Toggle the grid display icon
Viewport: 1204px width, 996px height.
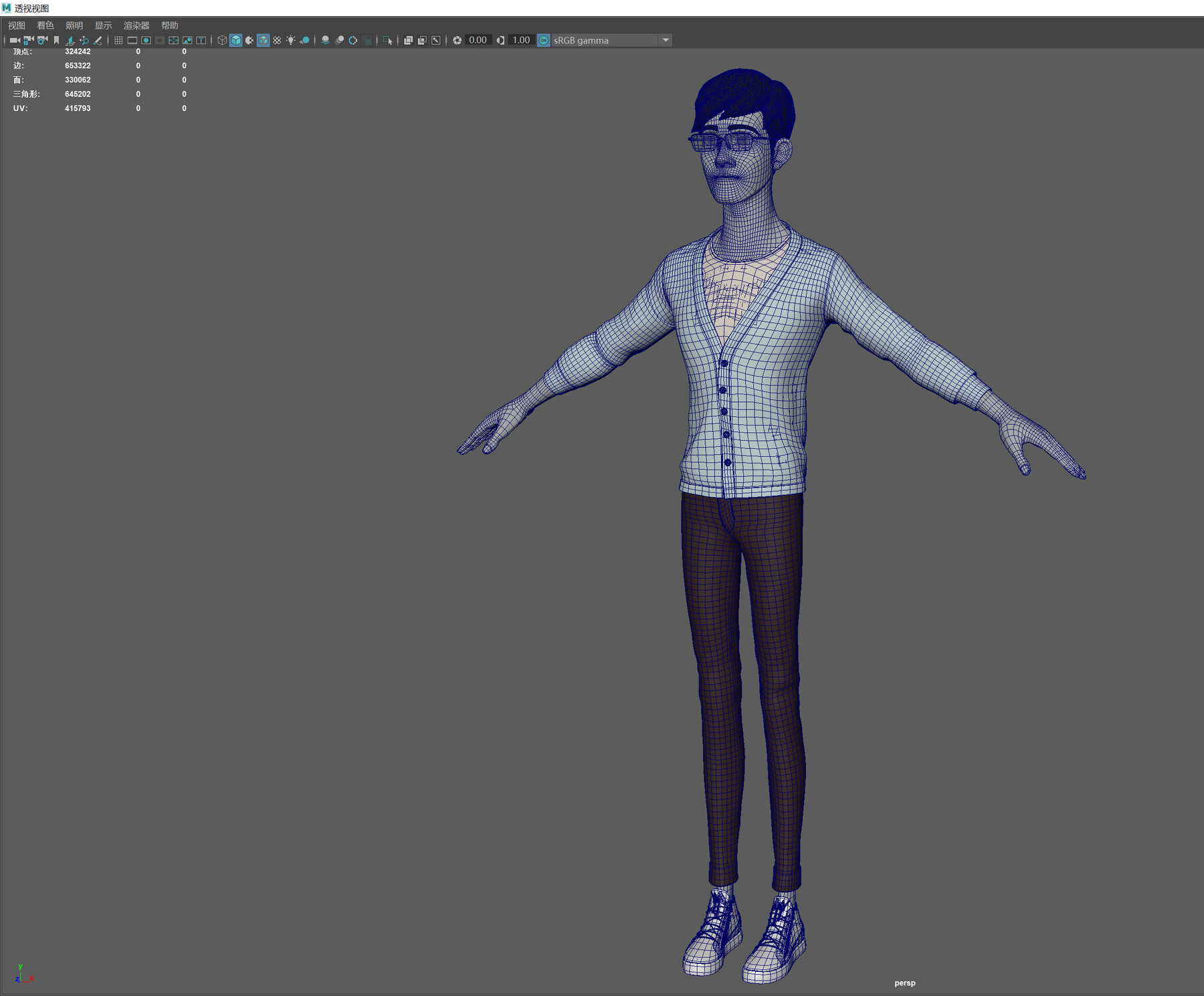119,40
